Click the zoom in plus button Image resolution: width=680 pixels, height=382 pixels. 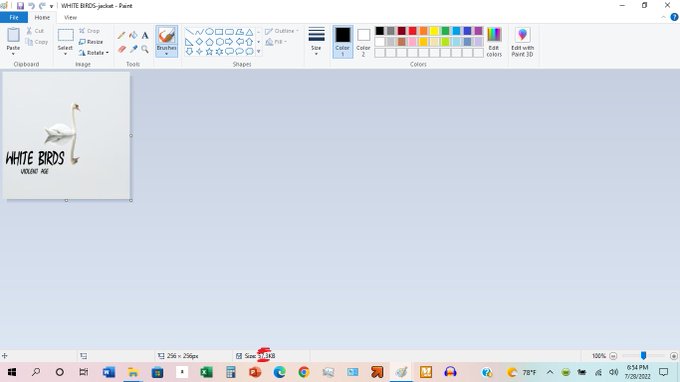(673, 356)
